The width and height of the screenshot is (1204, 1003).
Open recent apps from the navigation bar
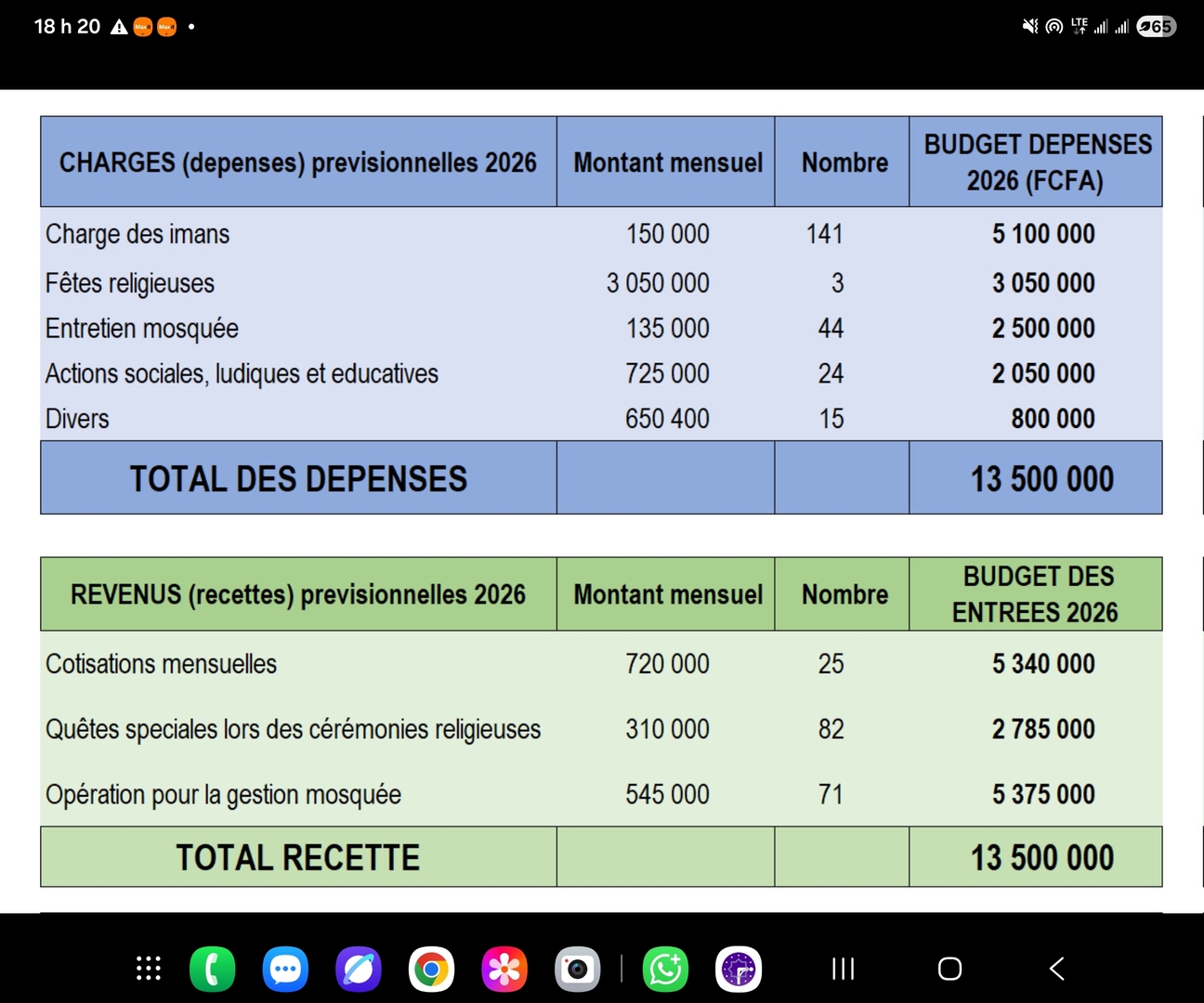[842, 969]
